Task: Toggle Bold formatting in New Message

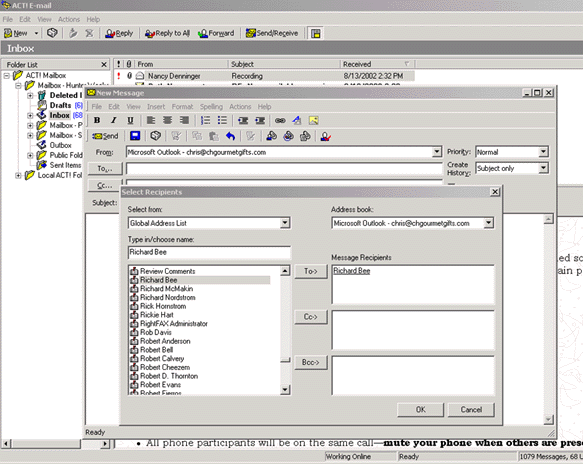Action: pos(97,120)
